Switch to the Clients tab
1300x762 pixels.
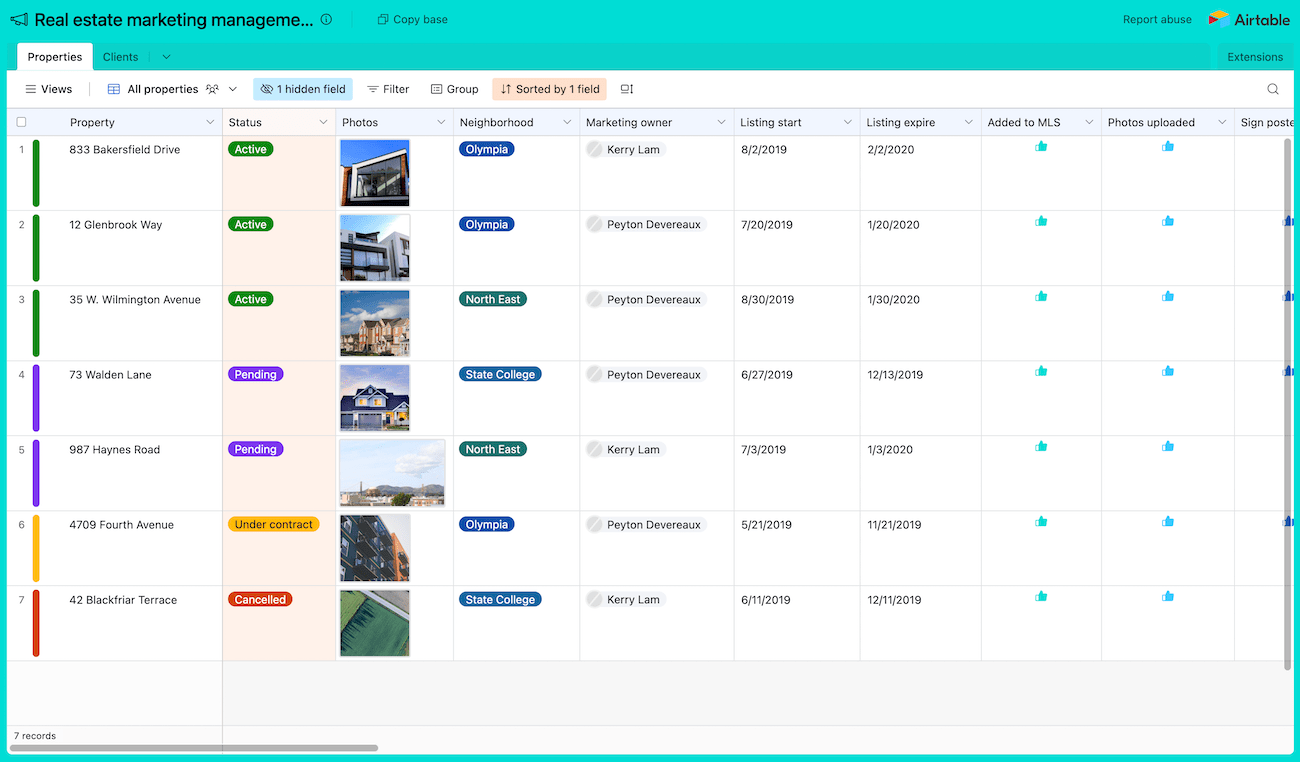[x=121, y=57]
